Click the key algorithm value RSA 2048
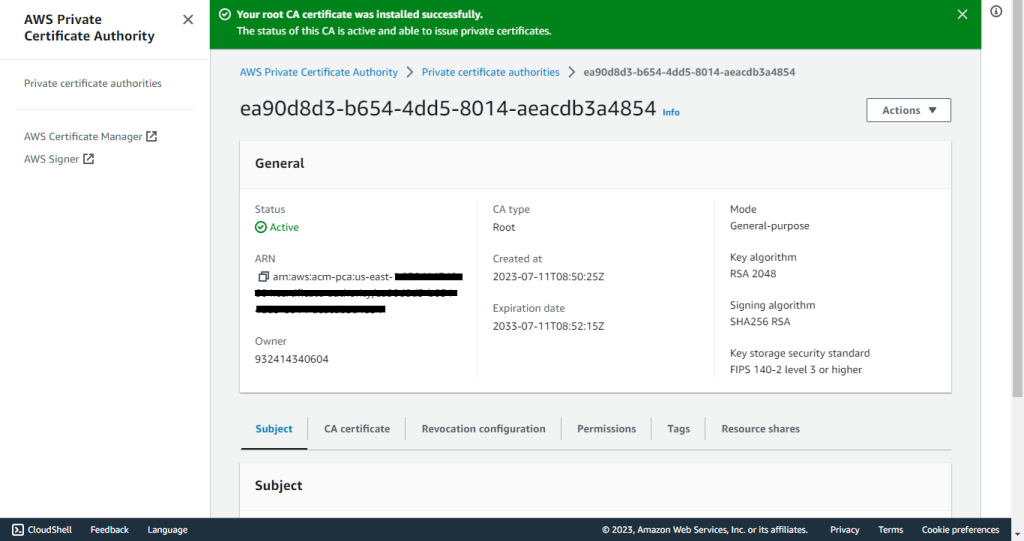Screen dimensions: 1024x541 tap(753, 273)
